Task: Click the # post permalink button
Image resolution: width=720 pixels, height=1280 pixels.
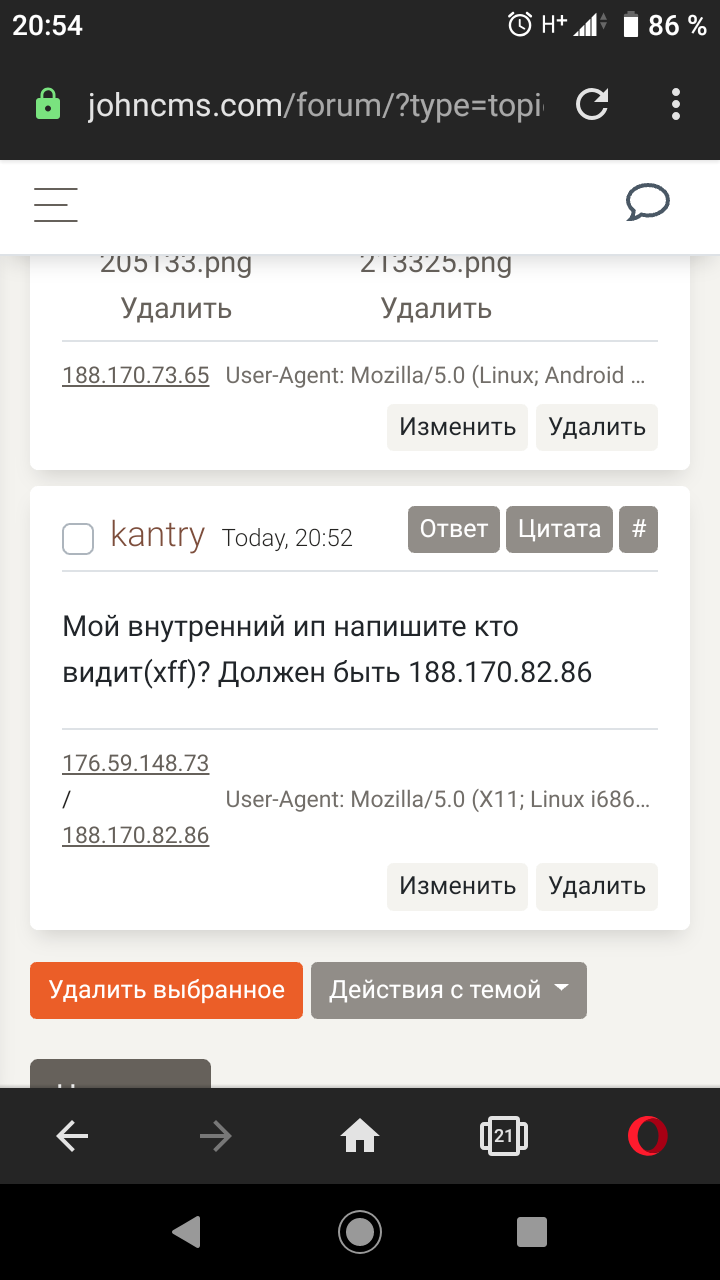Action: click(x=639, y=529)
